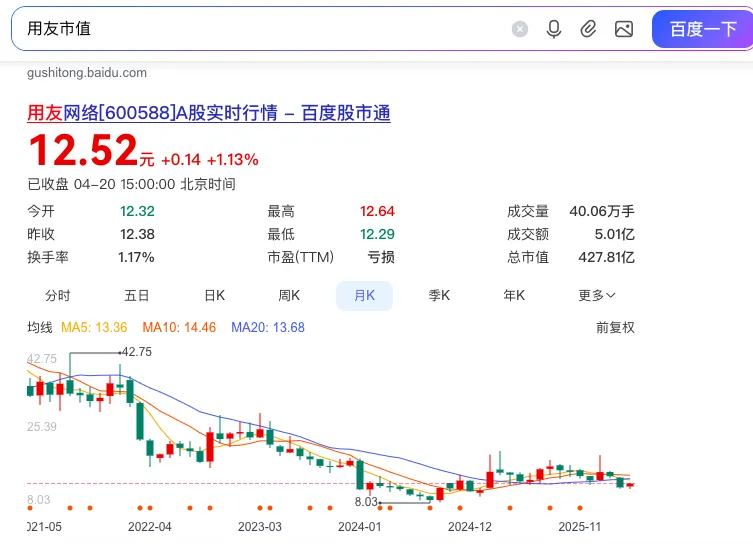Switch to the 季K chart tab
This screenshot has width=753, height=544.
click(439, 295)
